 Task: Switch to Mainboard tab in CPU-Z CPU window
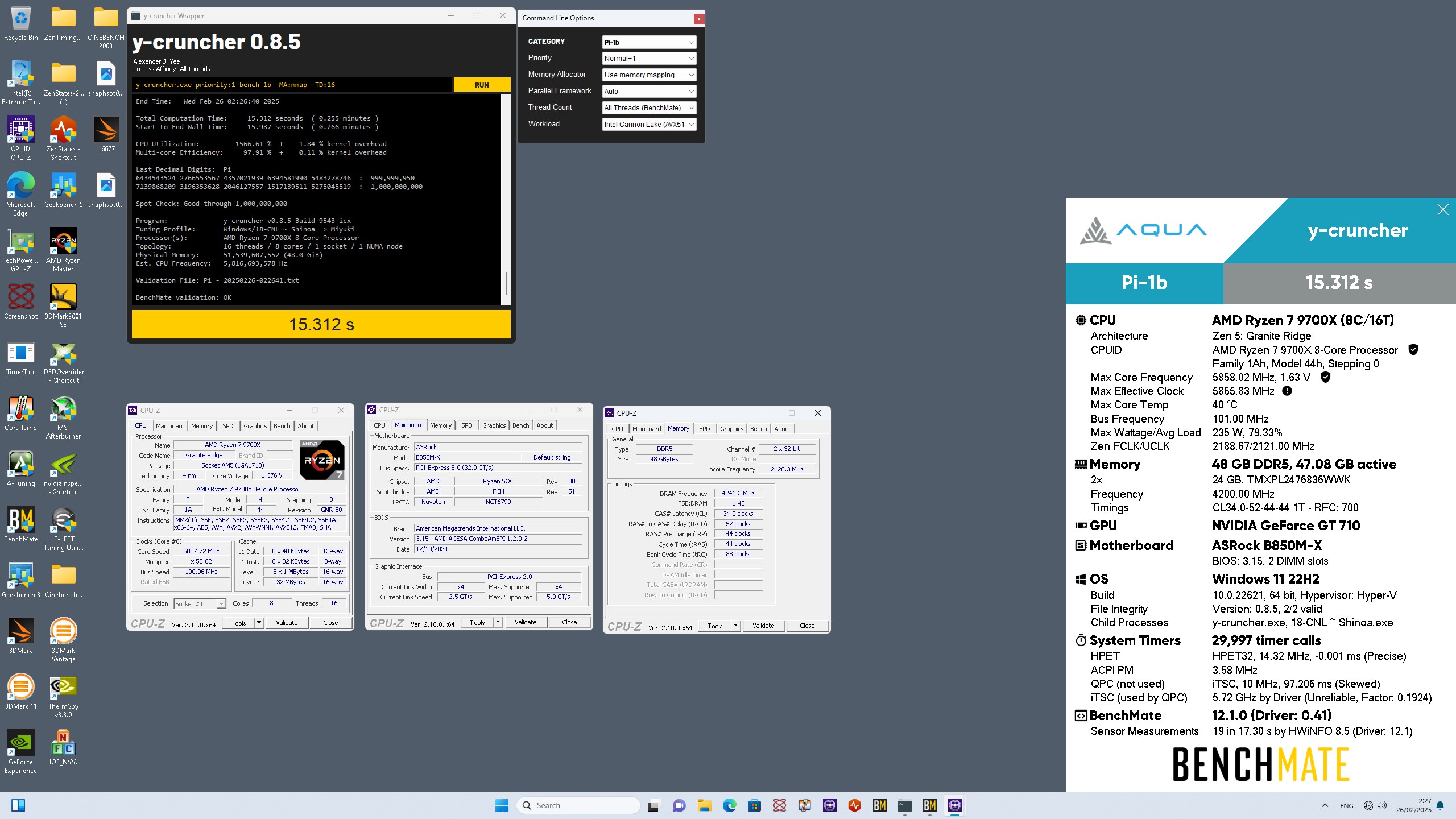[x=170, y=426]
